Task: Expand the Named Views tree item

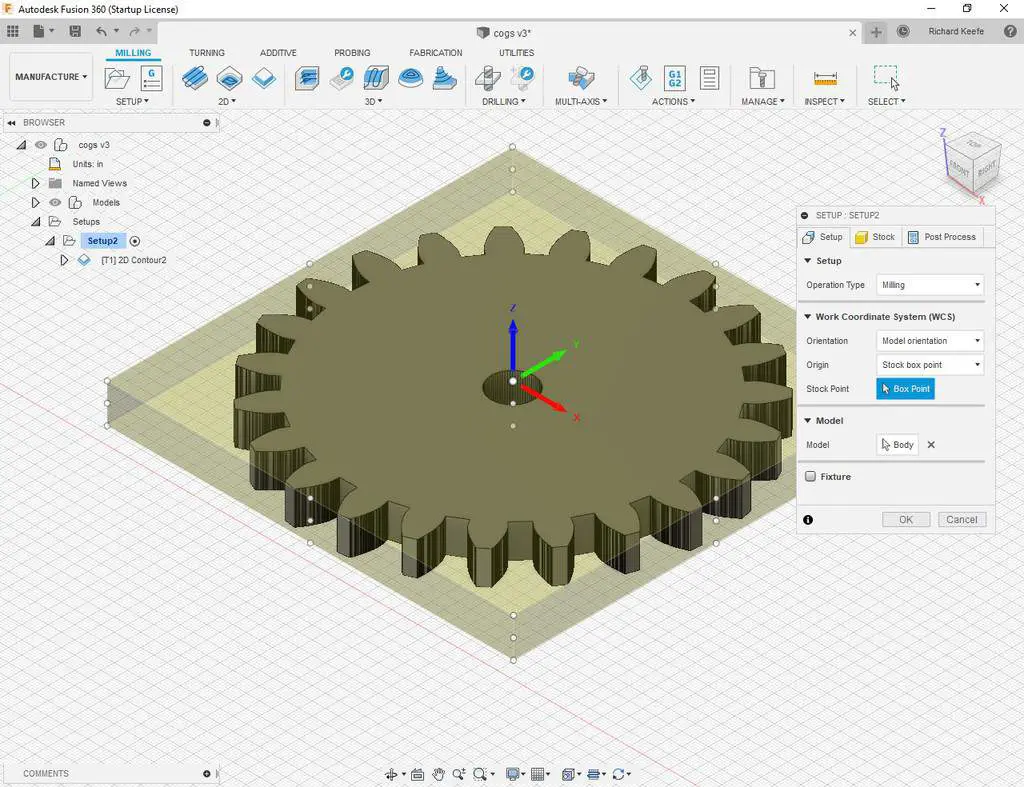Action: (35, 183)
